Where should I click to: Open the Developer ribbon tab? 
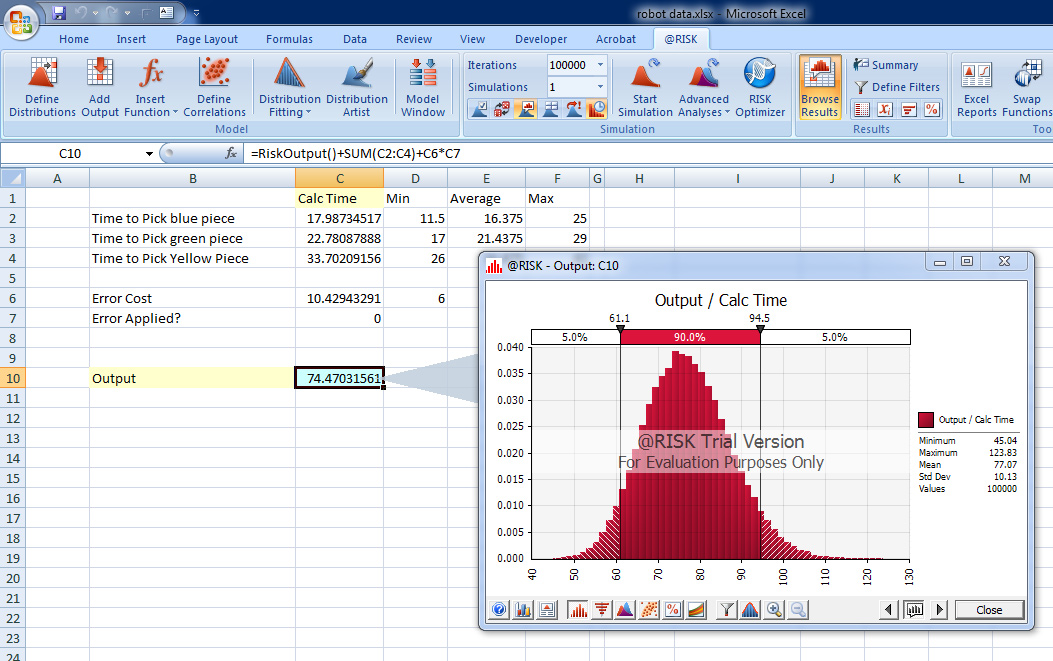[541, 39]
